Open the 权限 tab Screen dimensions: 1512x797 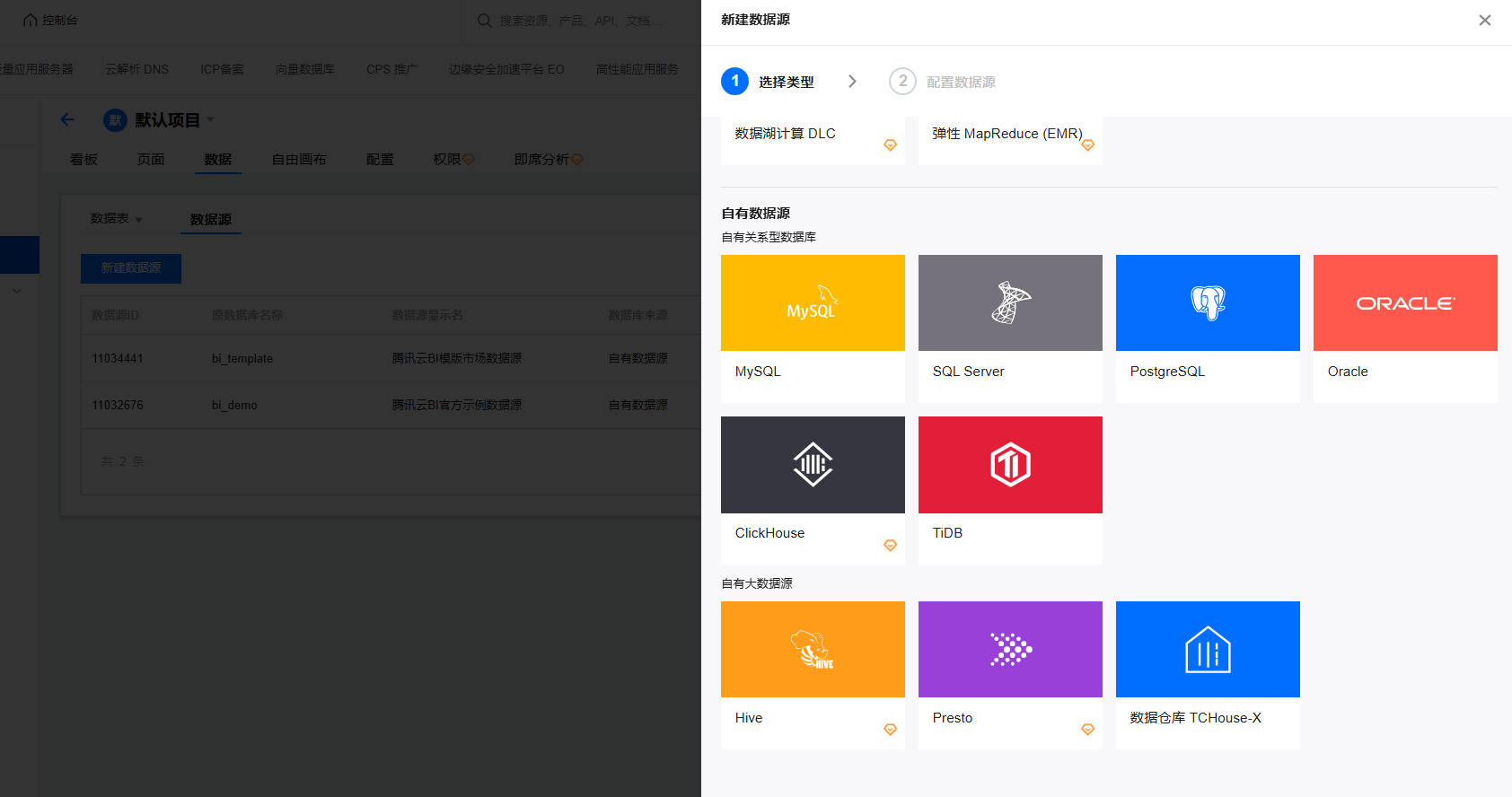tap(446, 159)
